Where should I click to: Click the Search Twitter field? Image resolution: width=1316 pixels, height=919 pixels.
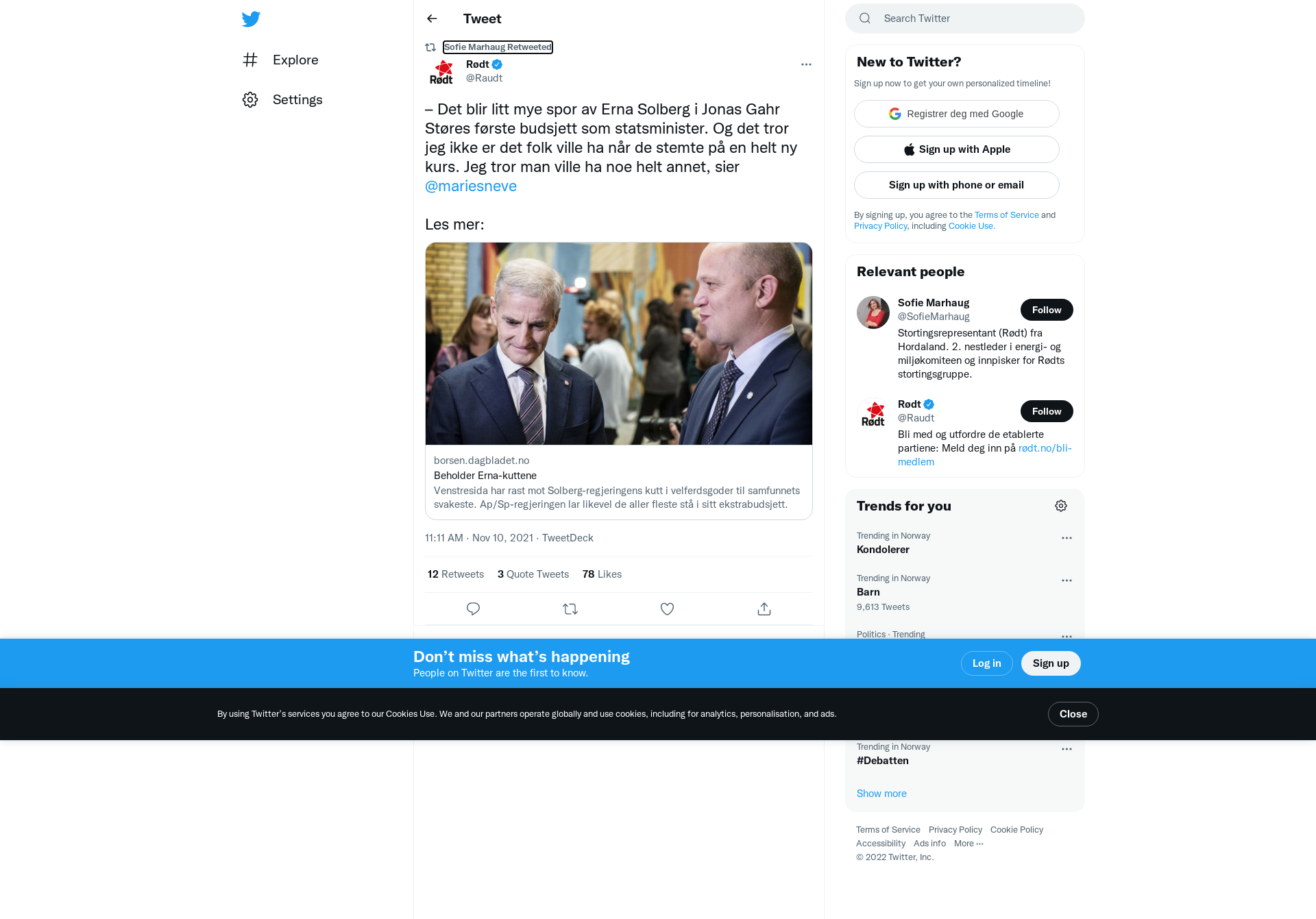[965, 19]
